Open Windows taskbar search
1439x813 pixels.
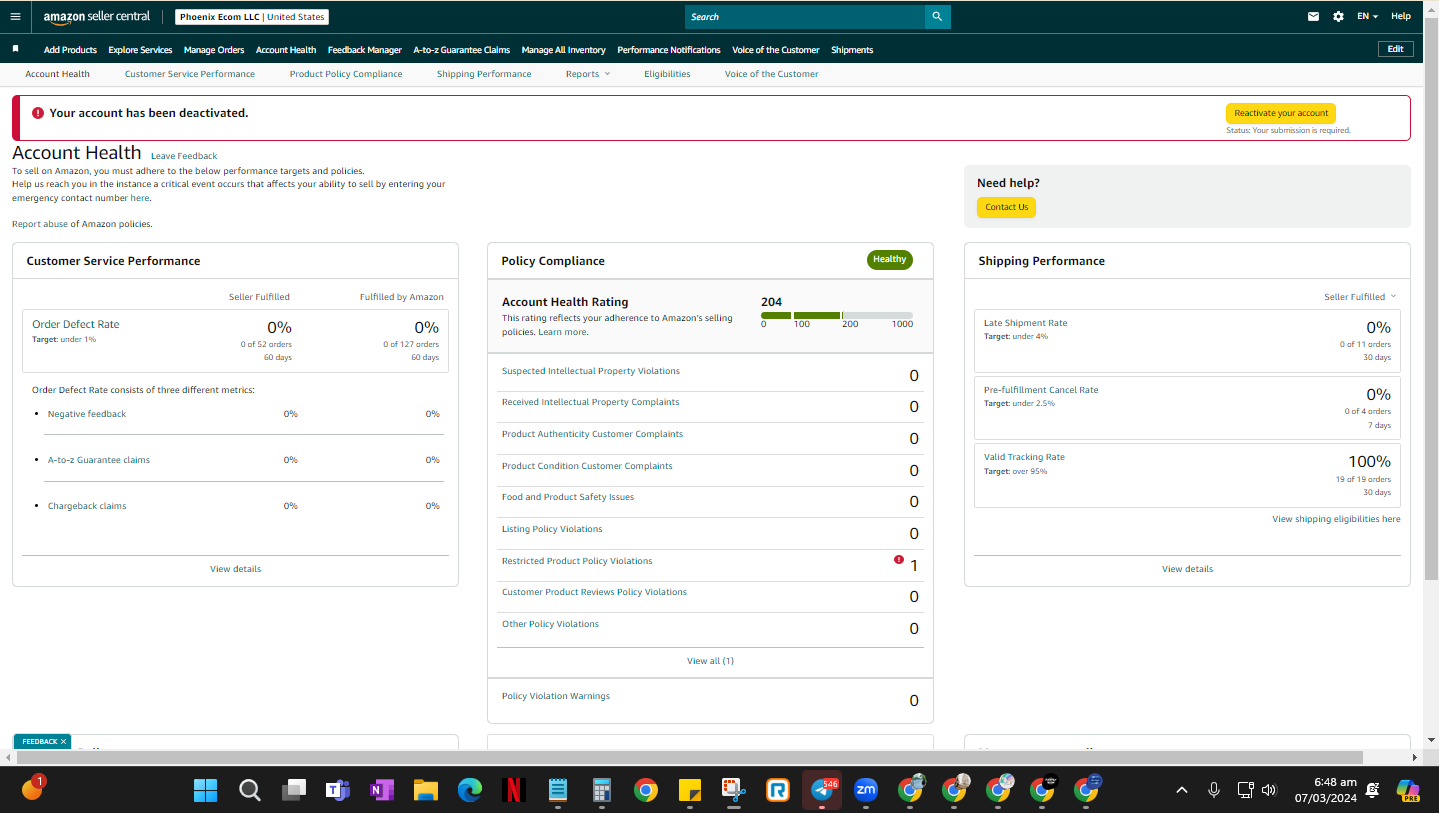click(x=250, y=790)
